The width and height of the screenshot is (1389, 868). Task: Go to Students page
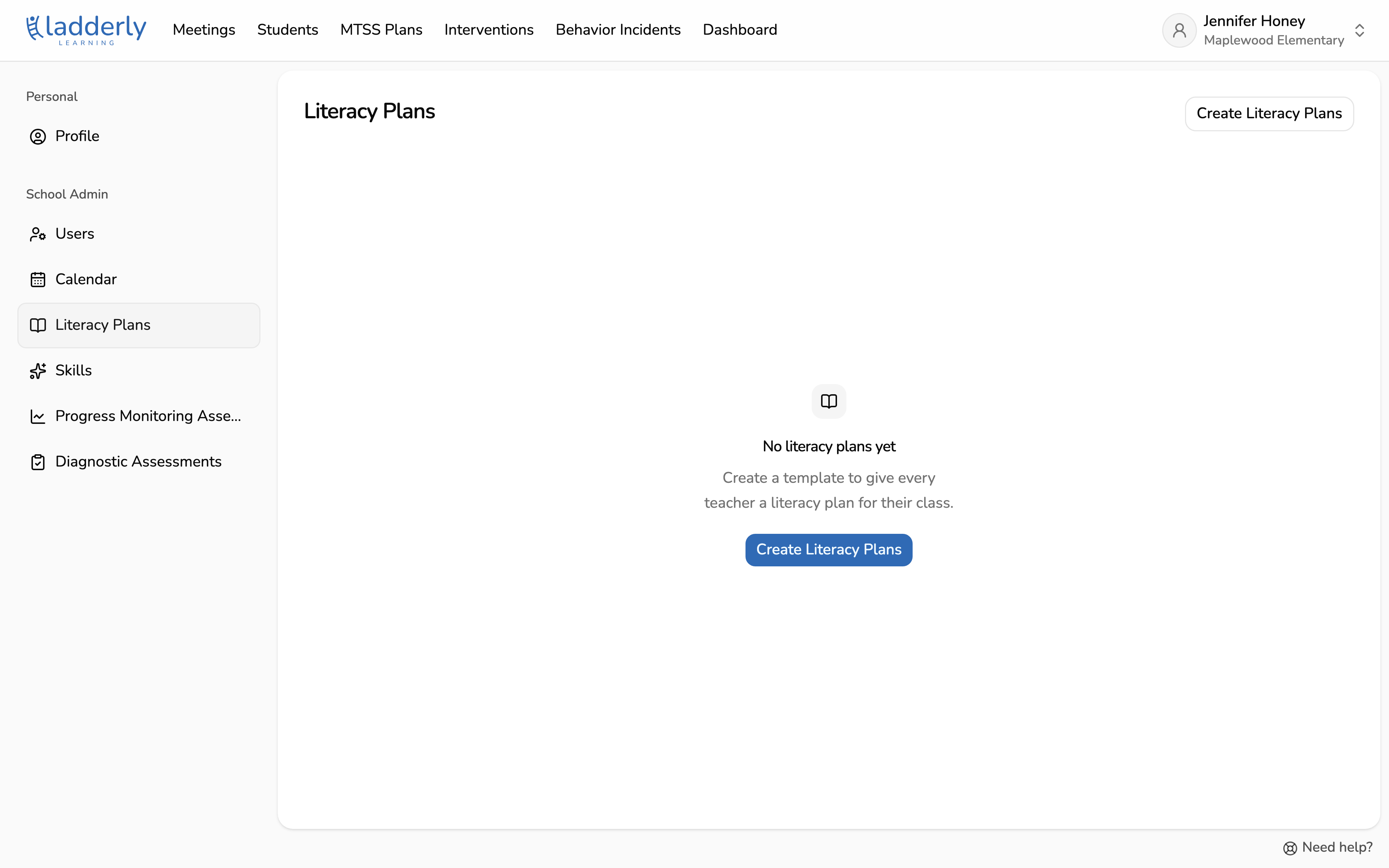[x=288, y=30]
